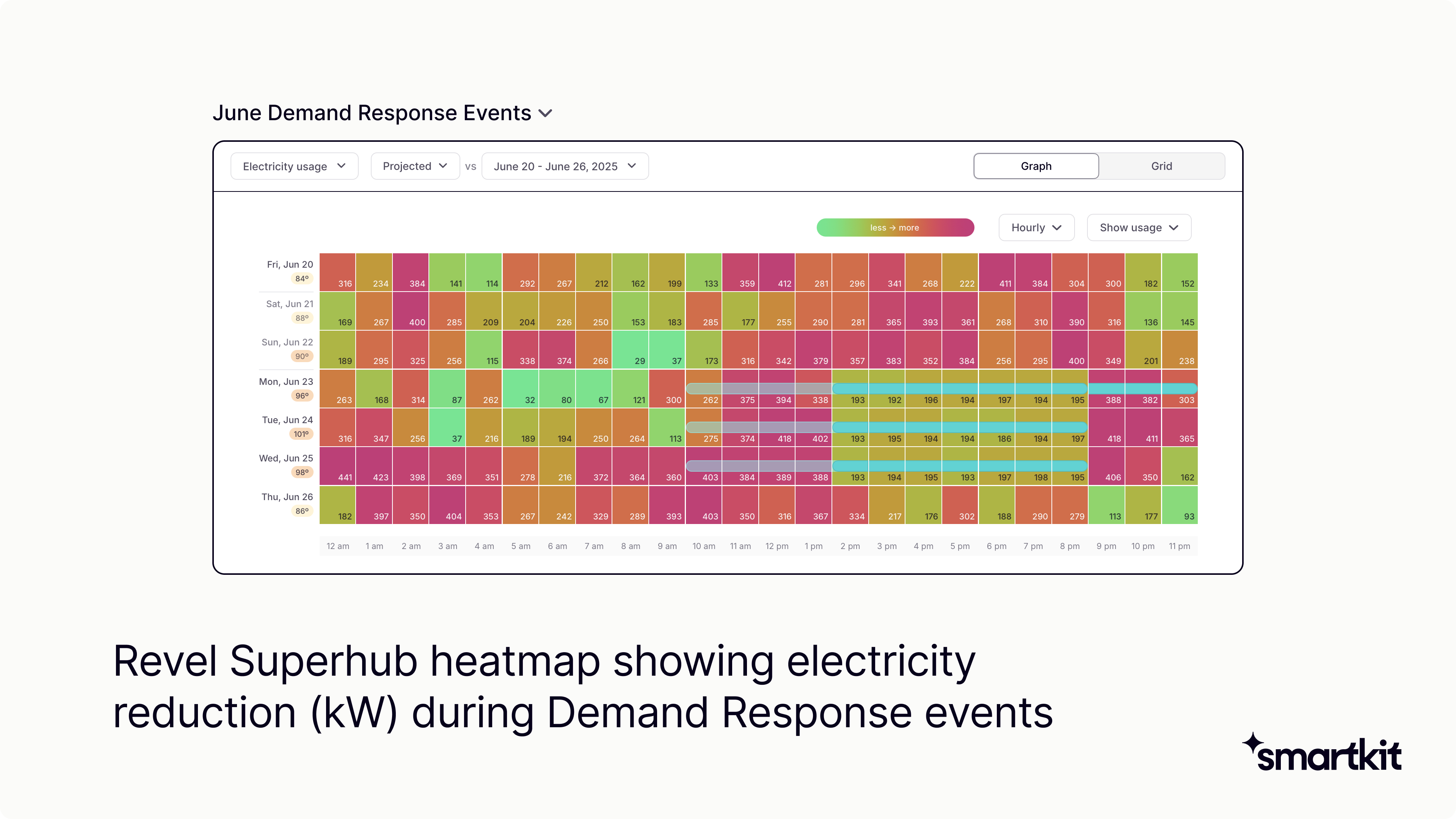This screenshot has width=1456, height=819.
Task: Open the June 20 - June 26, 2025 date picker
Action: pyautogui.click(x=565, y=166)
